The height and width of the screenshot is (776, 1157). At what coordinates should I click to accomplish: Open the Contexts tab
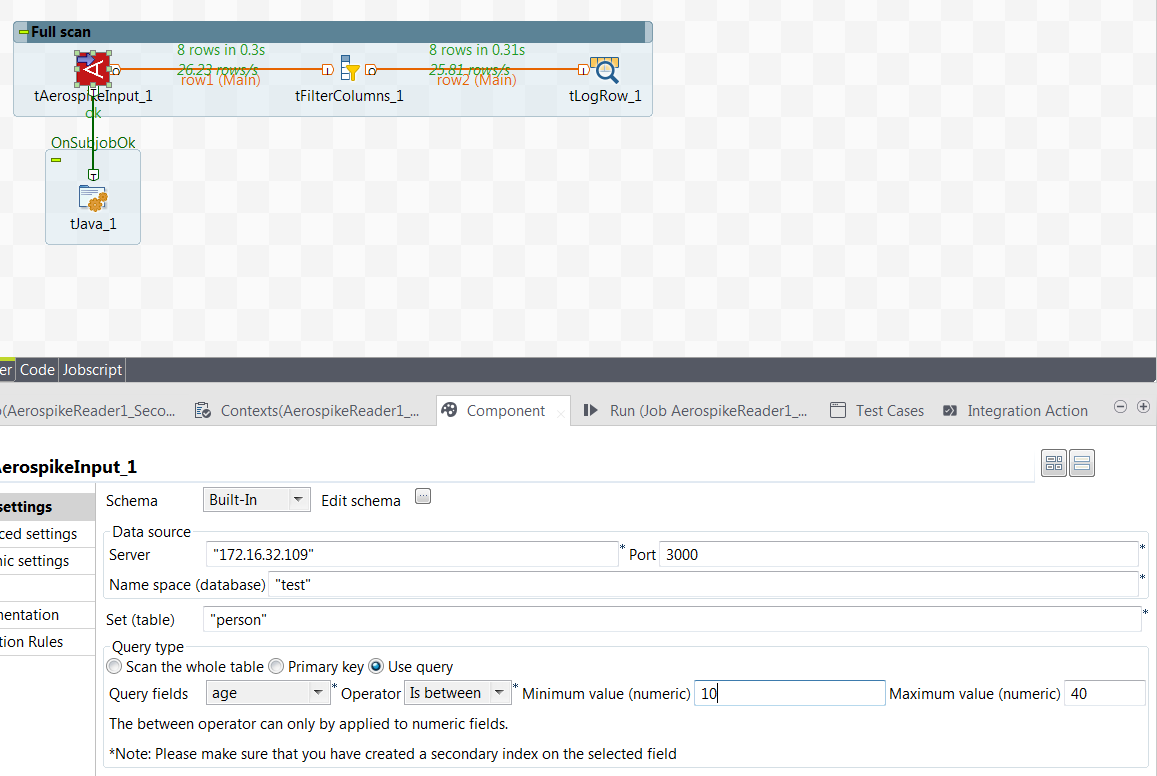click(307, 411)
